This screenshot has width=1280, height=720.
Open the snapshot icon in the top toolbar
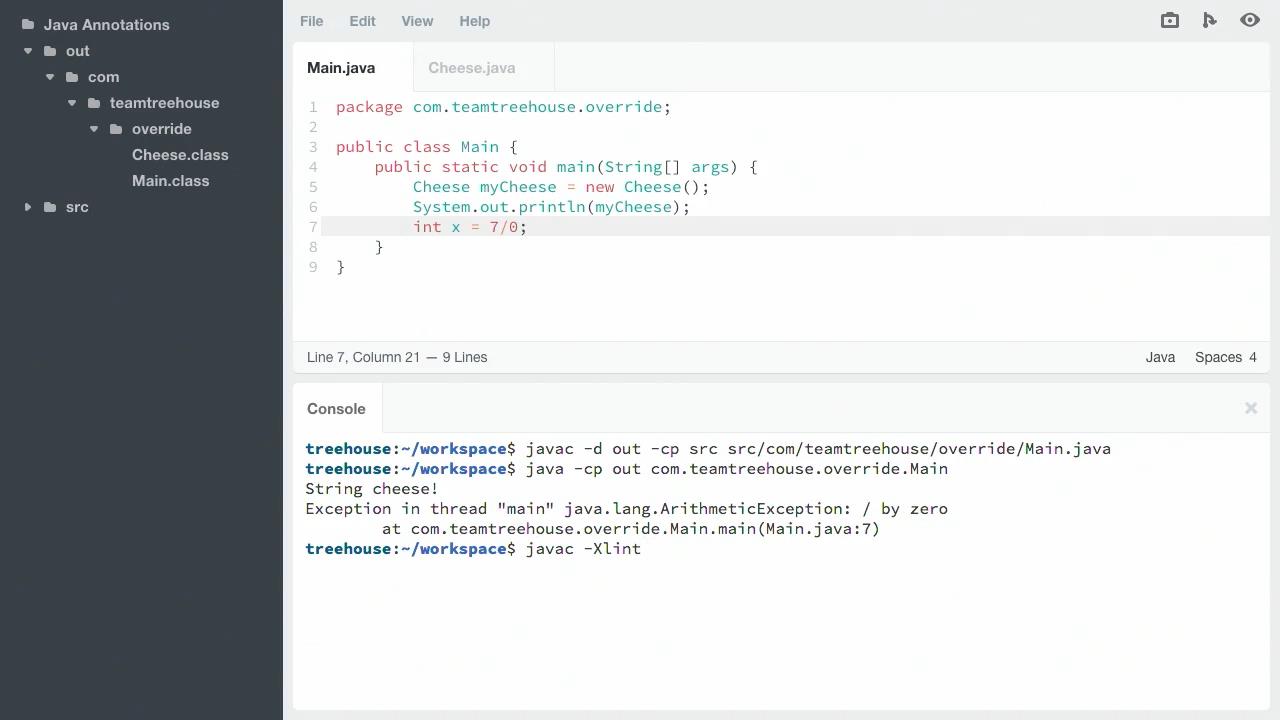click(x=1169, y=20)
